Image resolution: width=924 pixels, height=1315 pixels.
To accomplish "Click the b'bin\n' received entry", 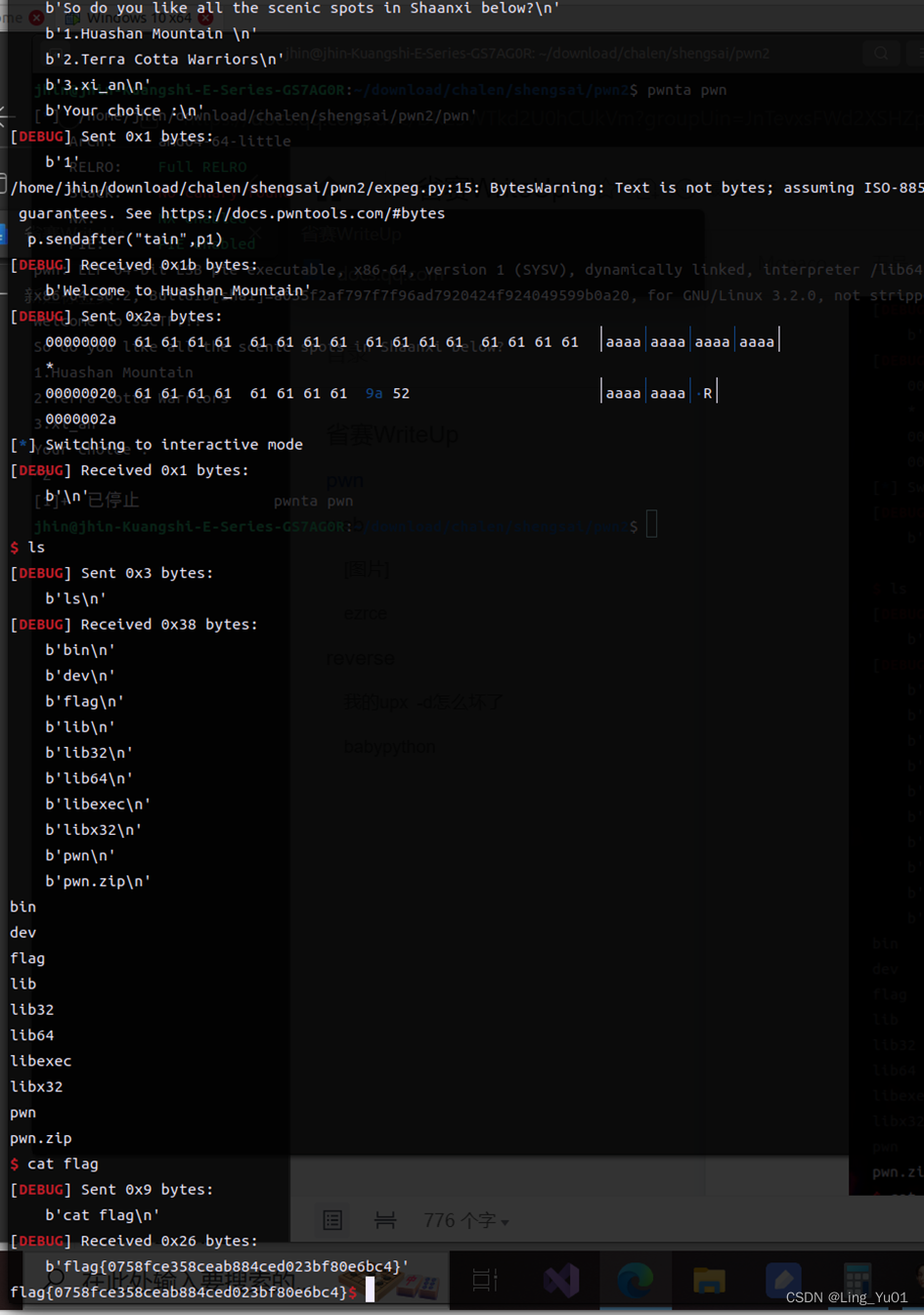I will (x=80, y=649).
